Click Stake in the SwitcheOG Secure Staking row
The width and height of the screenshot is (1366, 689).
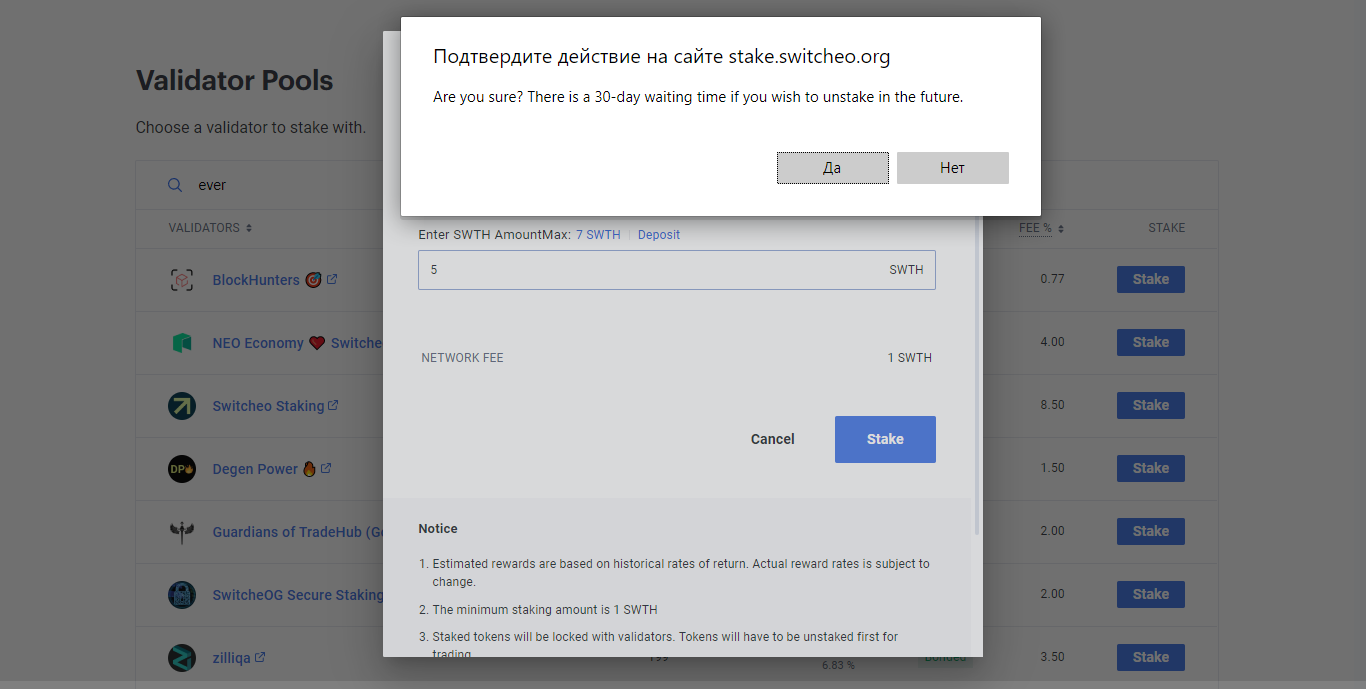tap(1150, 595)
